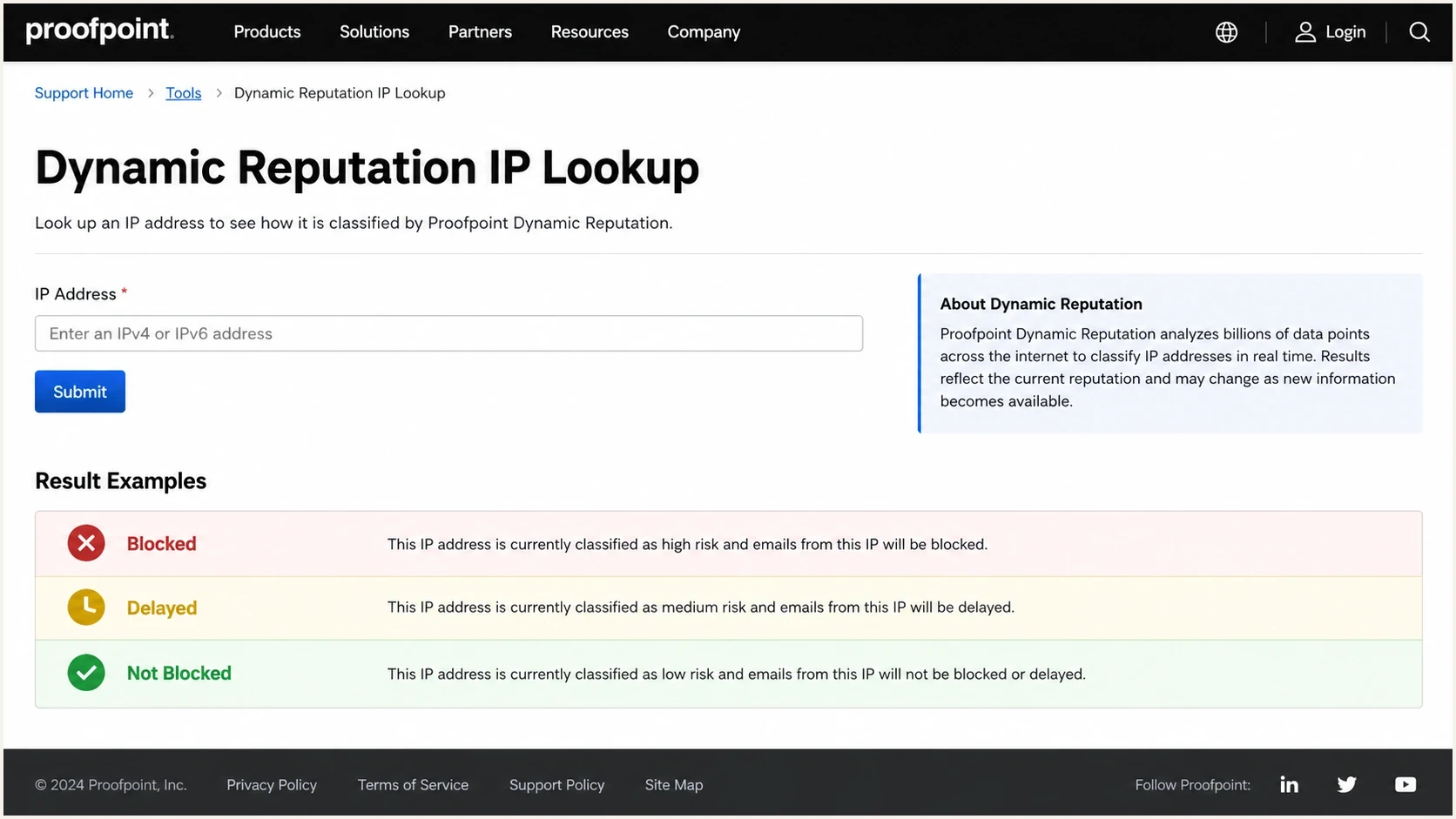Click the About Dynamic Reputation heading
This screenshot has height=819, width=1456.
[1041, 304]
